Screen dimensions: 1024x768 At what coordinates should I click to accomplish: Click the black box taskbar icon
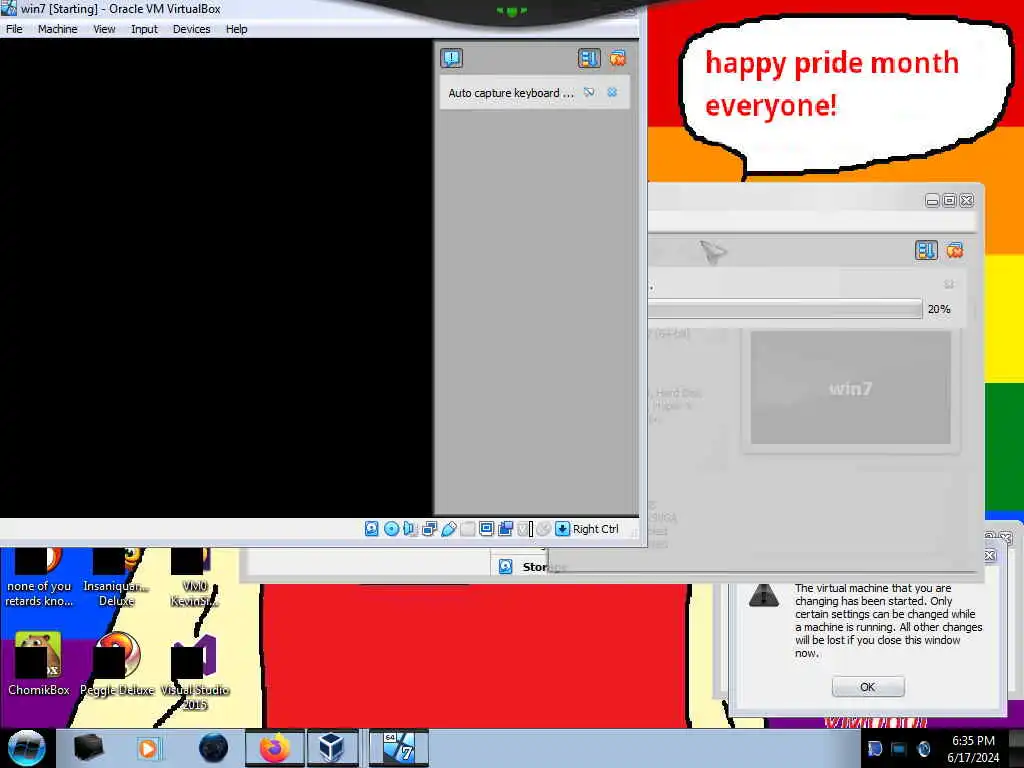point(88,748)
